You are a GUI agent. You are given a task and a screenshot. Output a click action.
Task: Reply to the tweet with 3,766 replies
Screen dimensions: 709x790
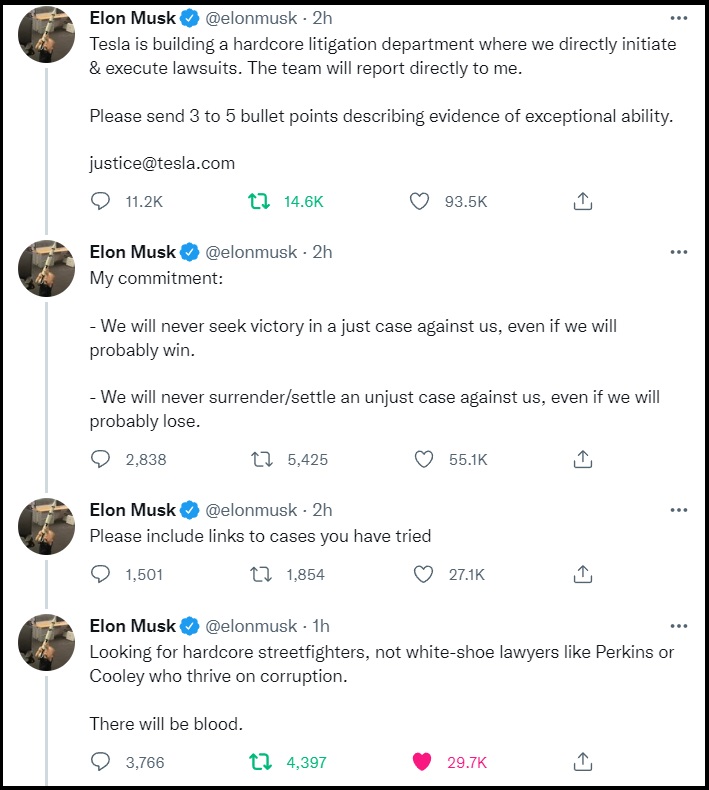pos(100,762)
